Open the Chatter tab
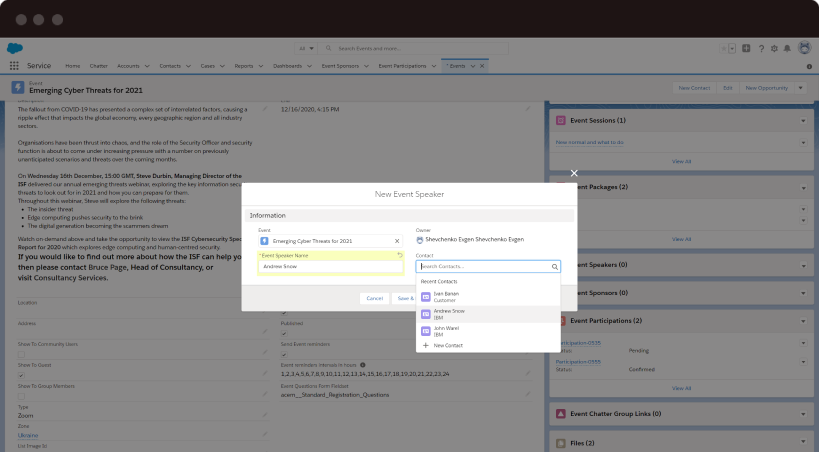 pyautogui.click(x=99, y=66)
